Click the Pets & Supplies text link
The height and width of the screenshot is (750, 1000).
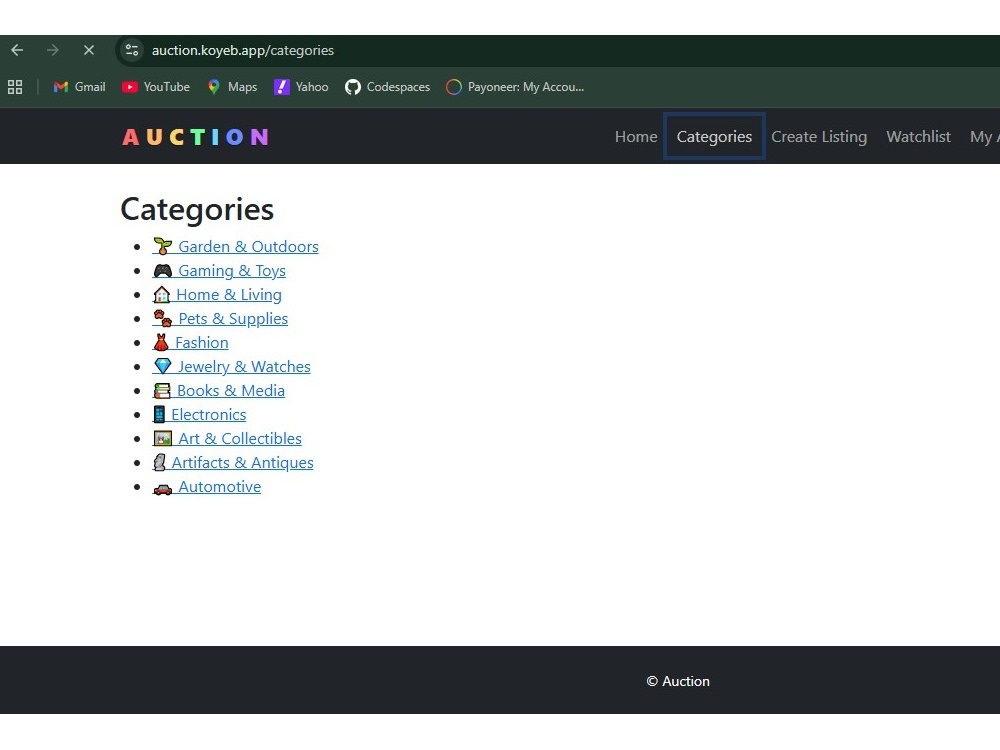click(233, 319)
